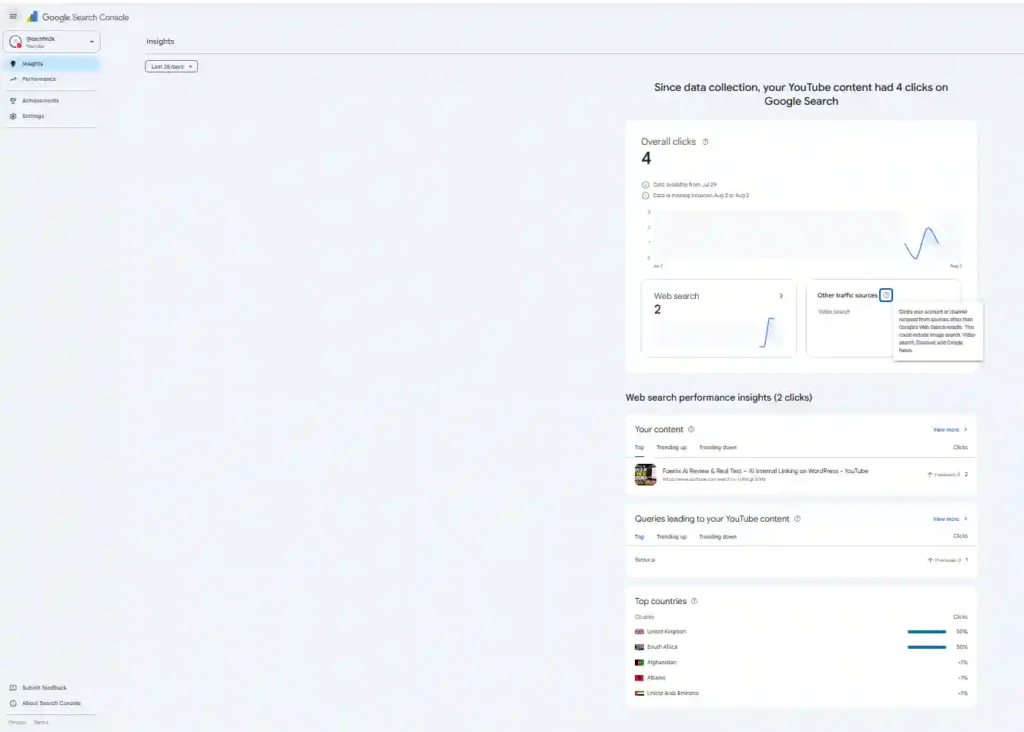Click the United Kingdom 50% progress bar
The height and width of the screenshot is (732, 1024).
[x=927, y=631]
